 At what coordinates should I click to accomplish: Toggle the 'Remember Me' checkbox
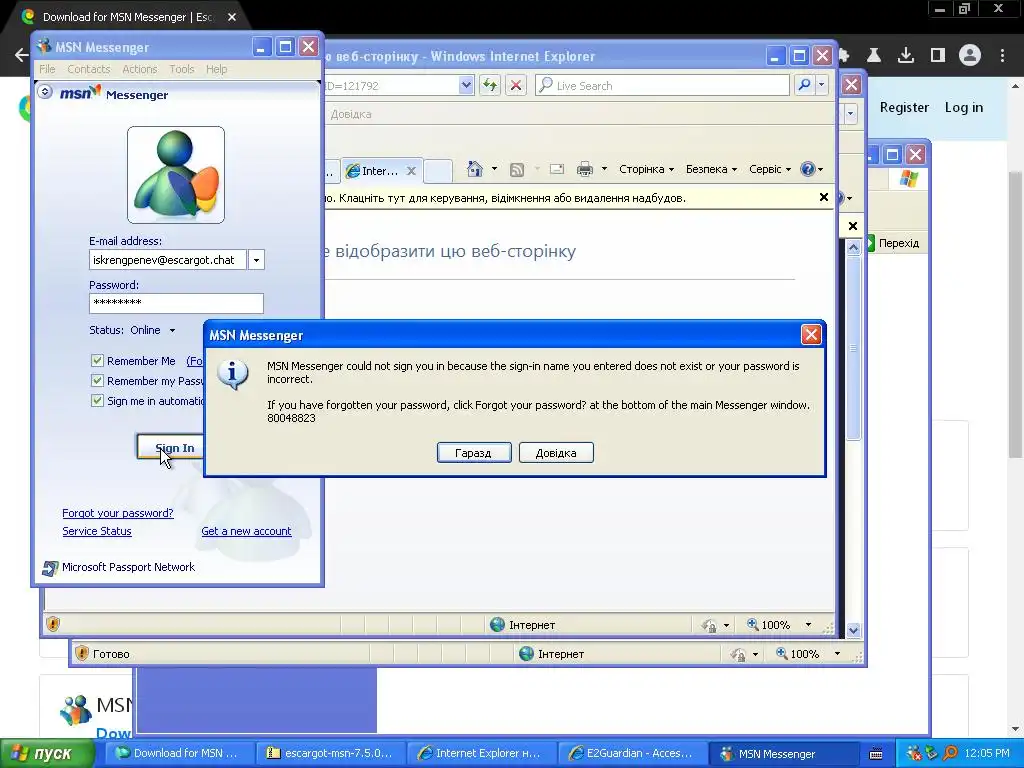(97, 360)
